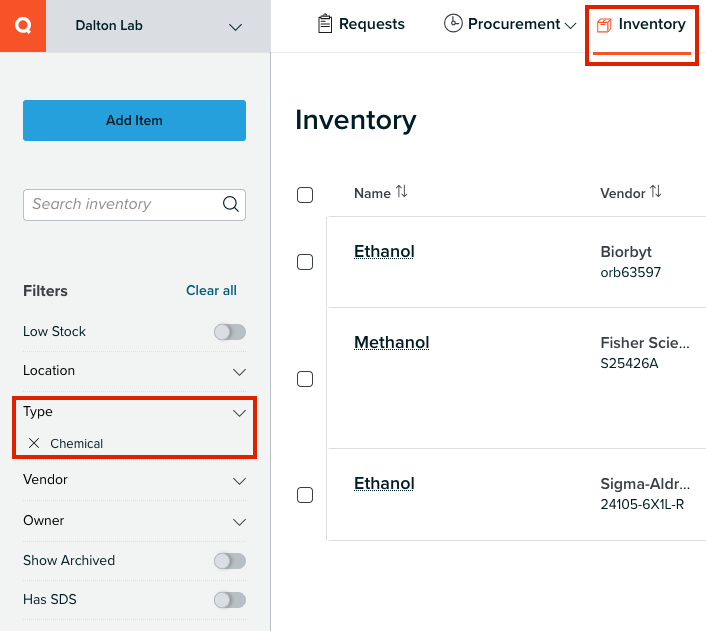Check the select-all checkbox in header
Viewport: 706px width, 631px height.
305,195
